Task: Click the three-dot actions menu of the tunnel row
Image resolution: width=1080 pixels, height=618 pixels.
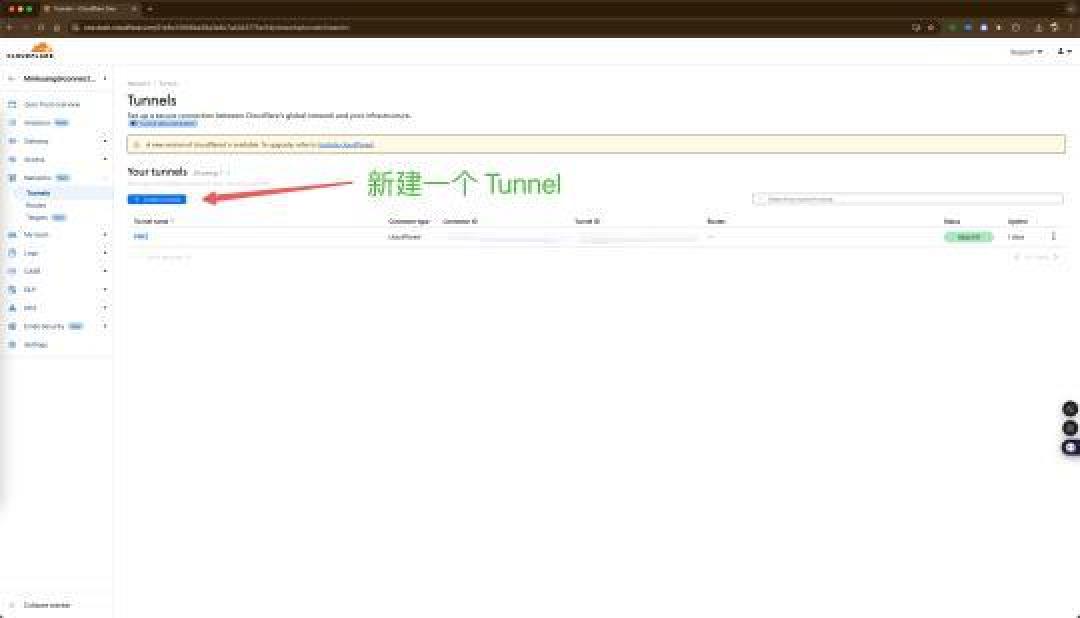Action: click(x=1053, y=236)
